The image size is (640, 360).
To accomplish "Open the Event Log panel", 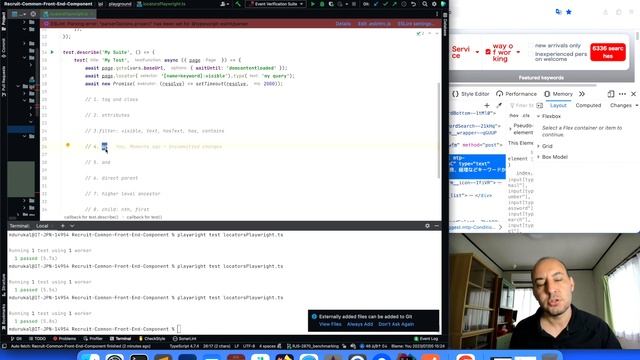I will [426, 339].
